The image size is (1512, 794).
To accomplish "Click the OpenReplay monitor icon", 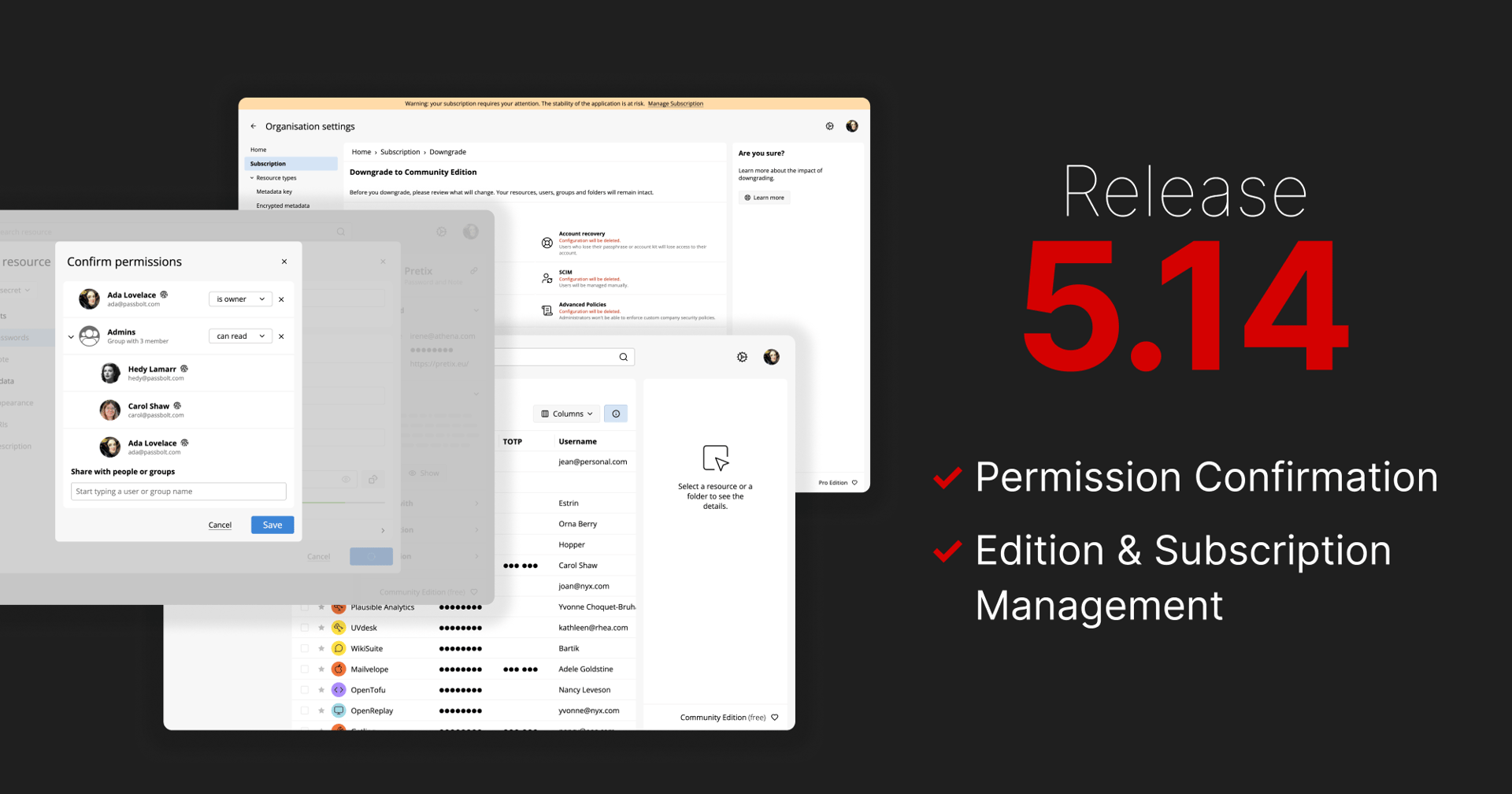I will coord(339,711).
